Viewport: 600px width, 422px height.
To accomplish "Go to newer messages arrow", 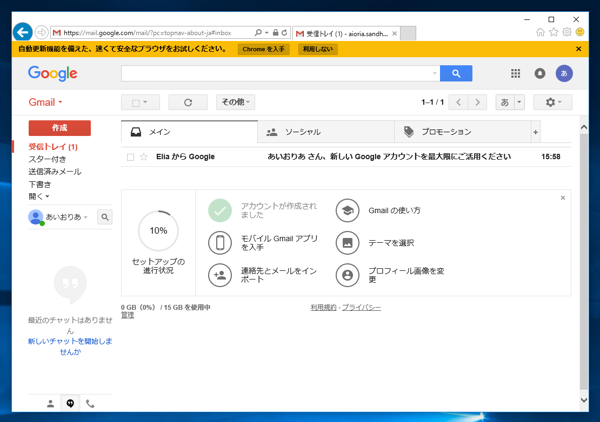I will [458, 103].
